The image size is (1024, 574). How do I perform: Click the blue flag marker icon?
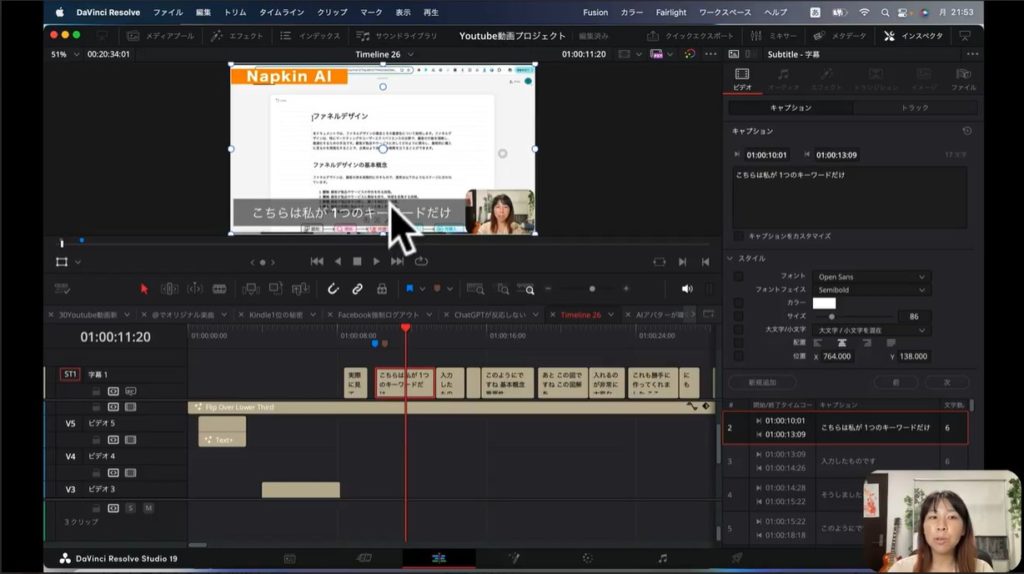coord(410,289)
